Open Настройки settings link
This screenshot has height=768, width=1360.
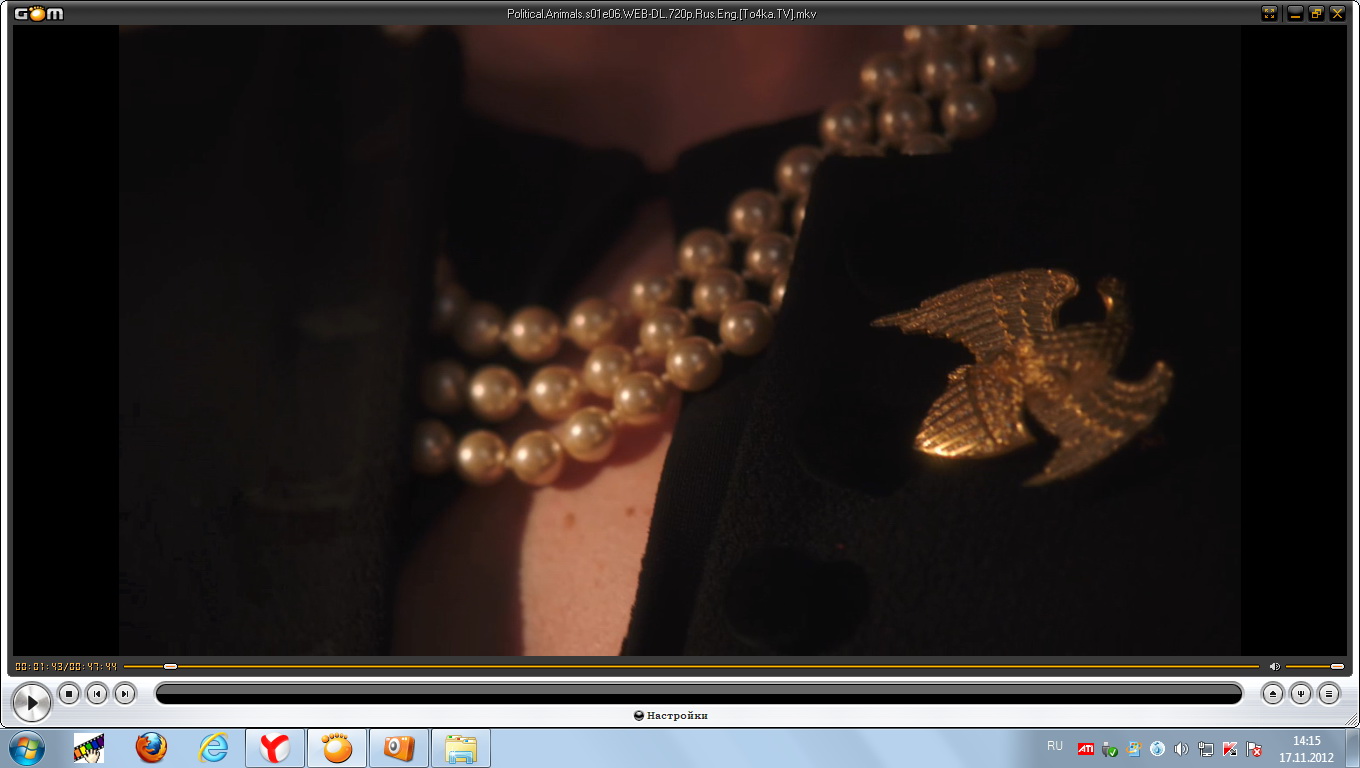(672, 715)
